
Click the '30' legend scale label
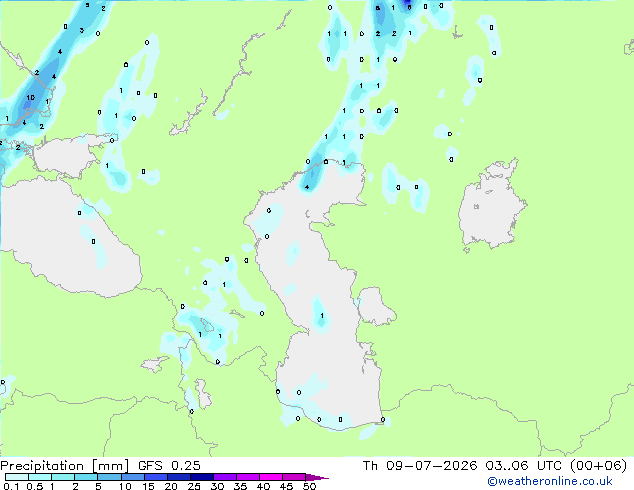(x=217, y=486)
